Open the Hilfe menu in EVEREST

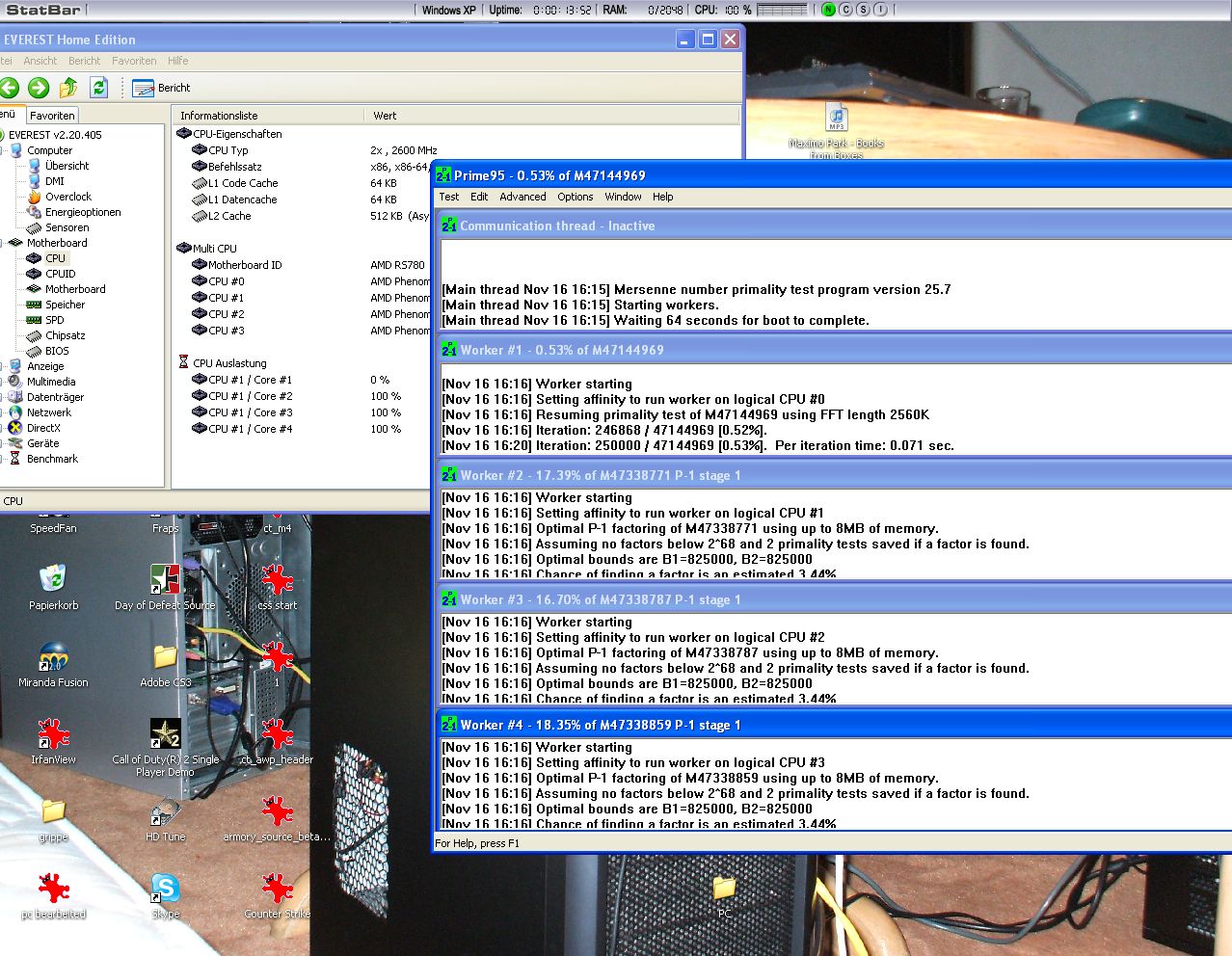[178, 61]
